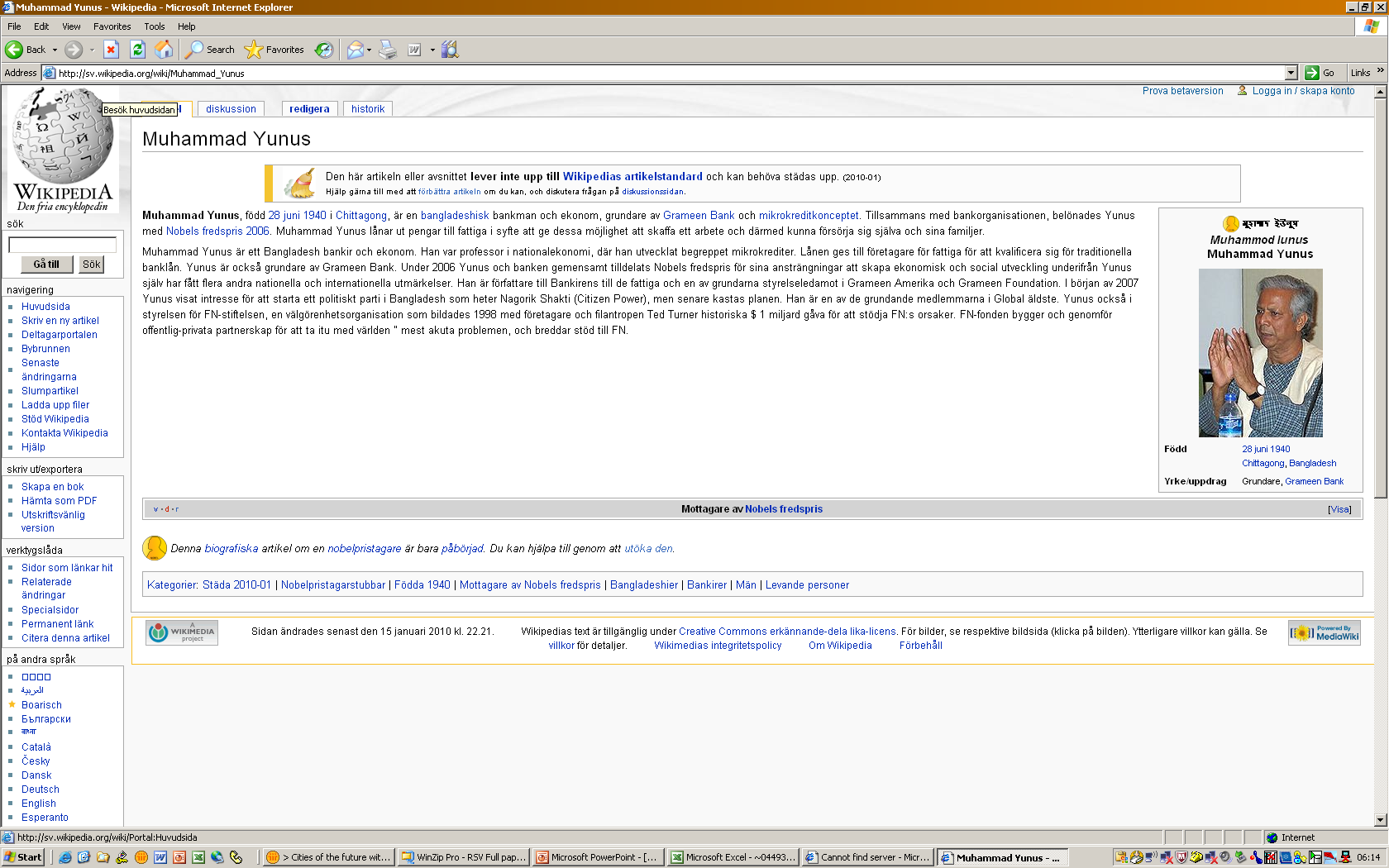Viewport: 1389px width, 868px height.
Task: Launch PowerPoint from the Quick Launch bar
Action: click(x=179, y=857)
